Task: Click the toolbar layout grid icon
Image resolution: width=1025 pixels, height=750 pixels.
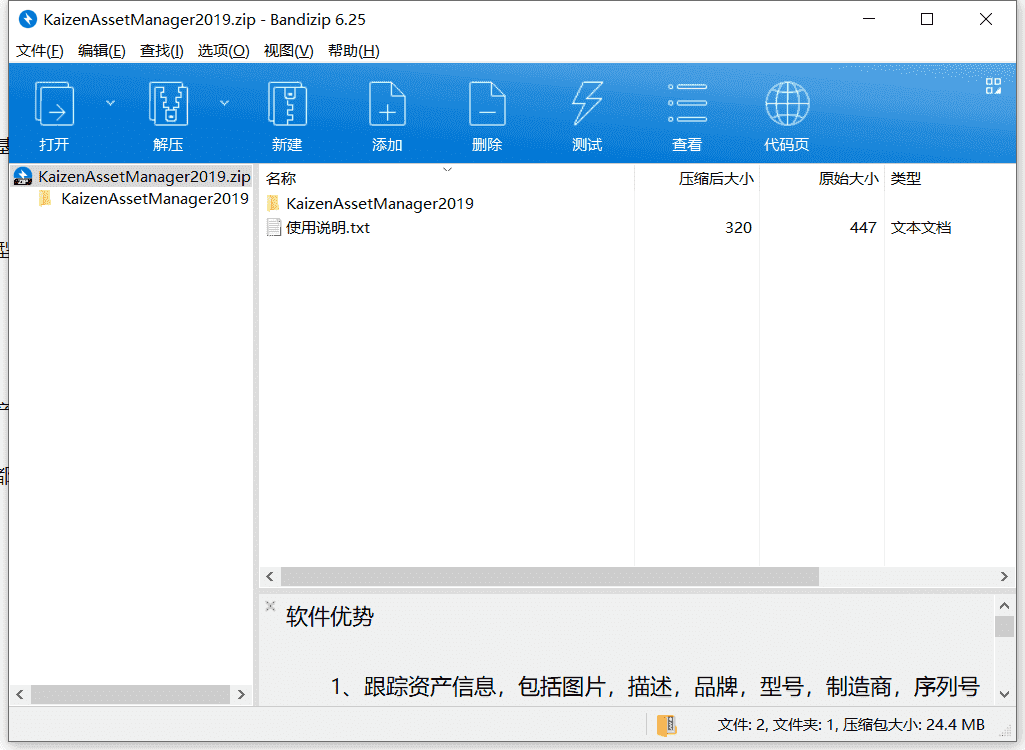Action: 993,86
